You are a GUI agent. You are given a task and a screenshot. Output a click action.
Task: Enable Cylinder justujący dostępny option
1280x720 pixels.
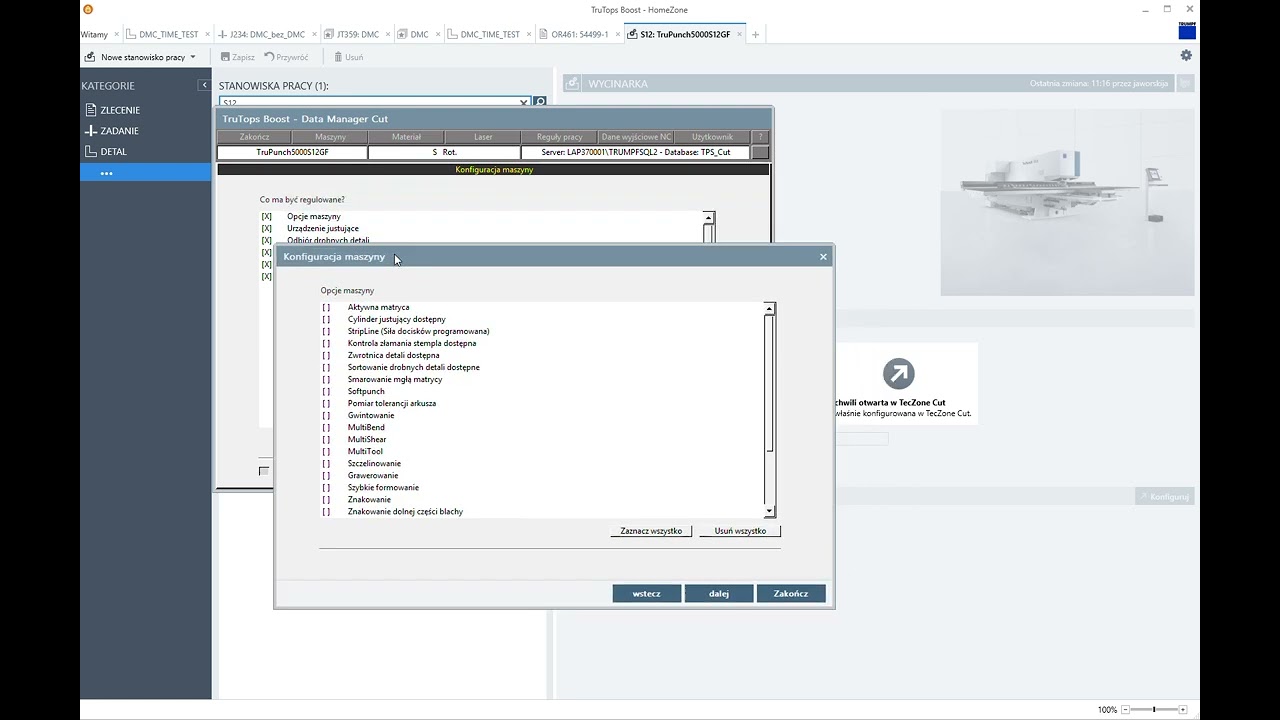[326, 319]
